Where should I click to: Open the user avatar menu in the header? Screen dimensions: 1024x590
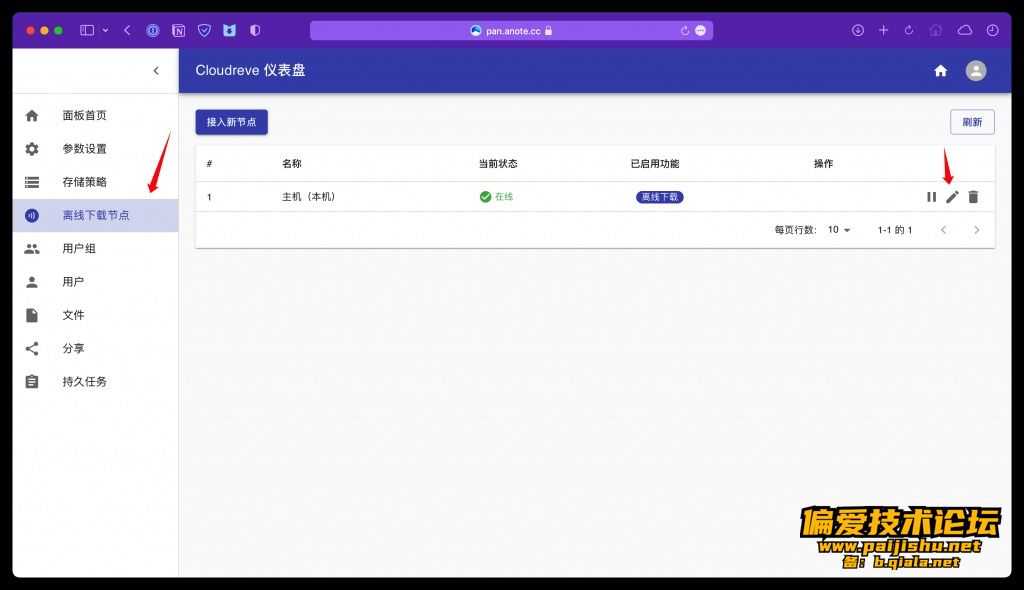(x=976, y=71)
